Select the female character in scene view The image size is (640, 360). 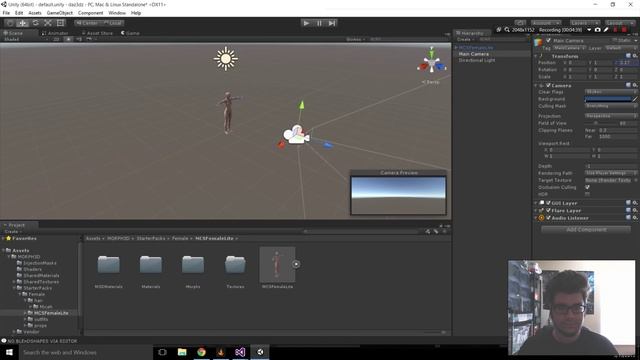[x=228, y=113]
